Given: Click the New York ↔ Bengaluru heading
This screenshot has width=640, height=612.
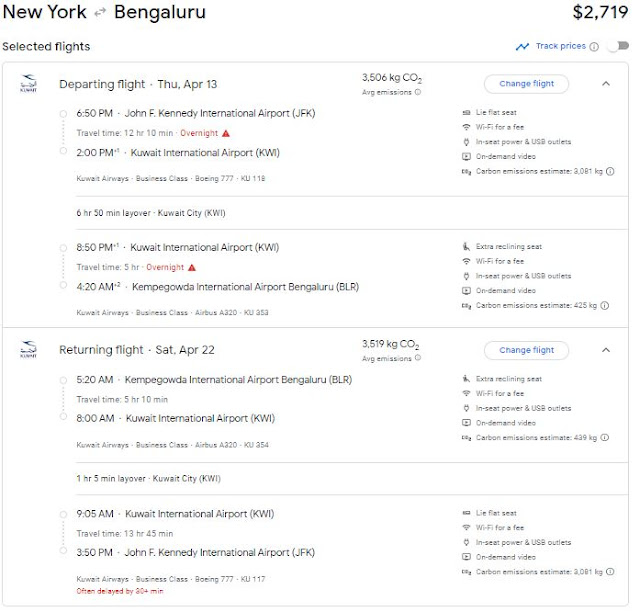Looking at the screenshot, I should [x=104, y=12].
